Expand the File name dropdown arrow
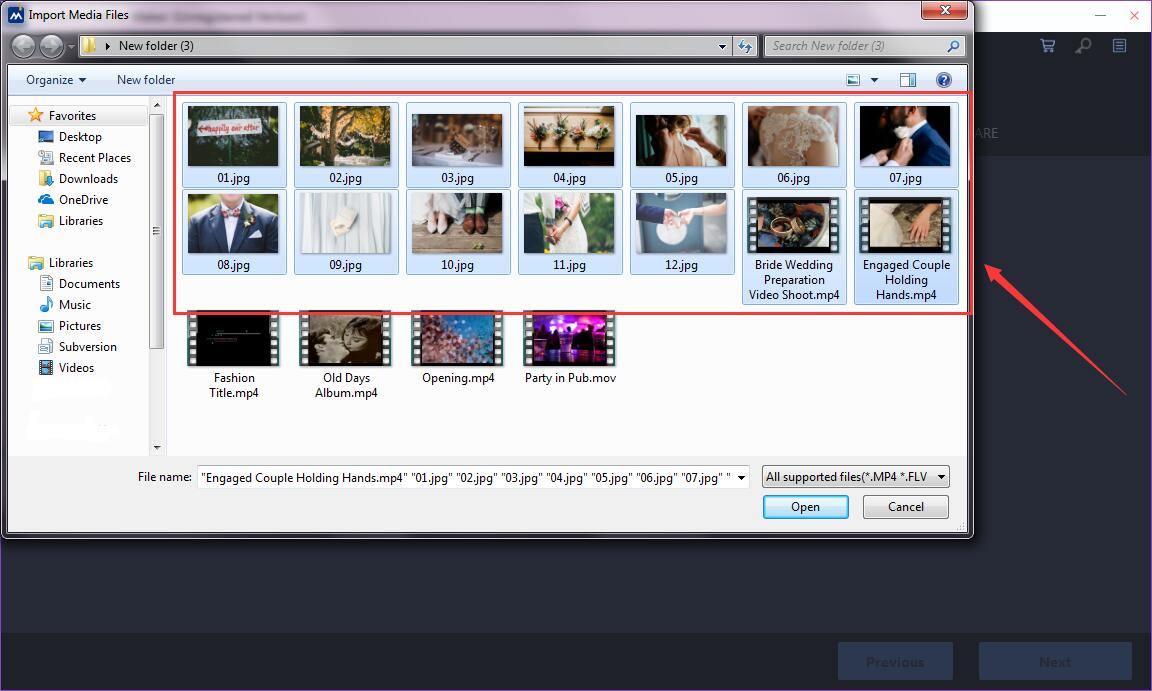 pos(741,478)
